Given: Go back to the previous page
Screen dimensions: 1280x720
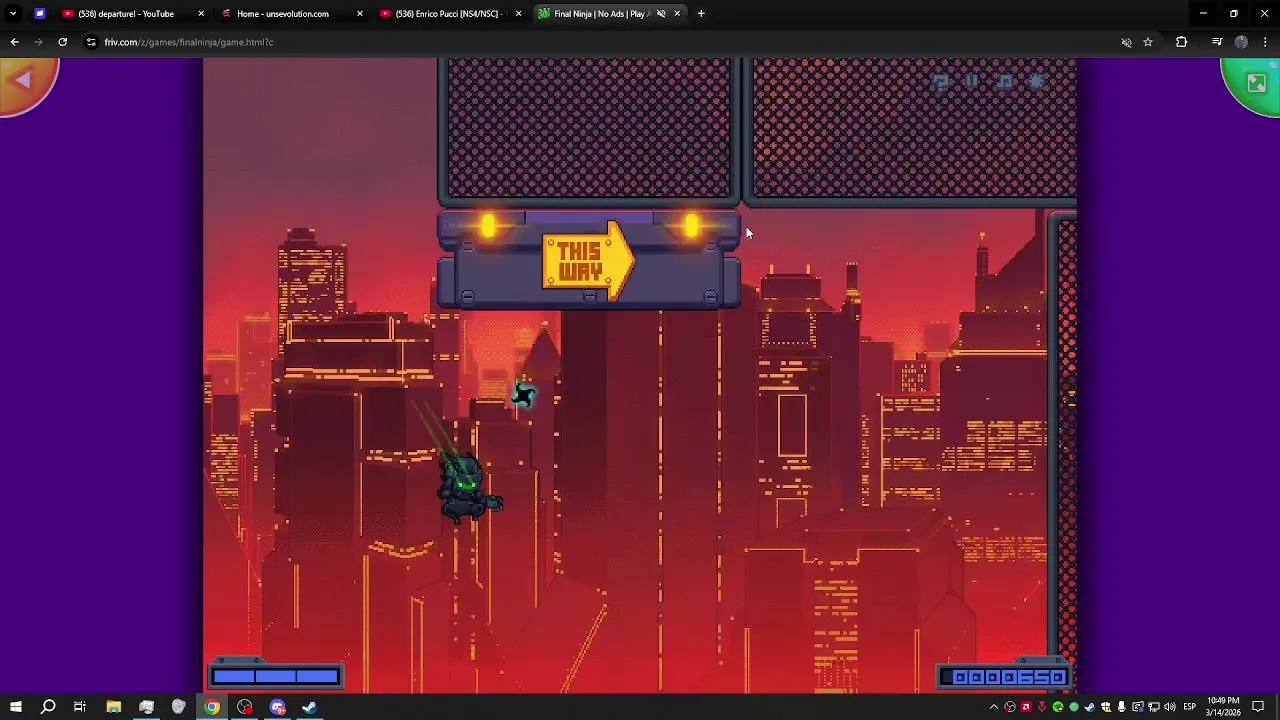Looking at the screenshot, I should [14, 42].
